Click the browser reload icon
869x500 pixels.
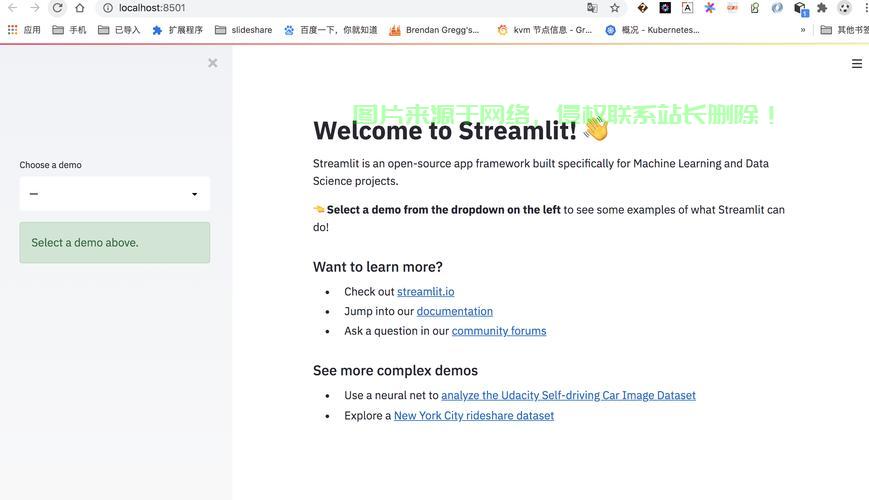(57, 8)
